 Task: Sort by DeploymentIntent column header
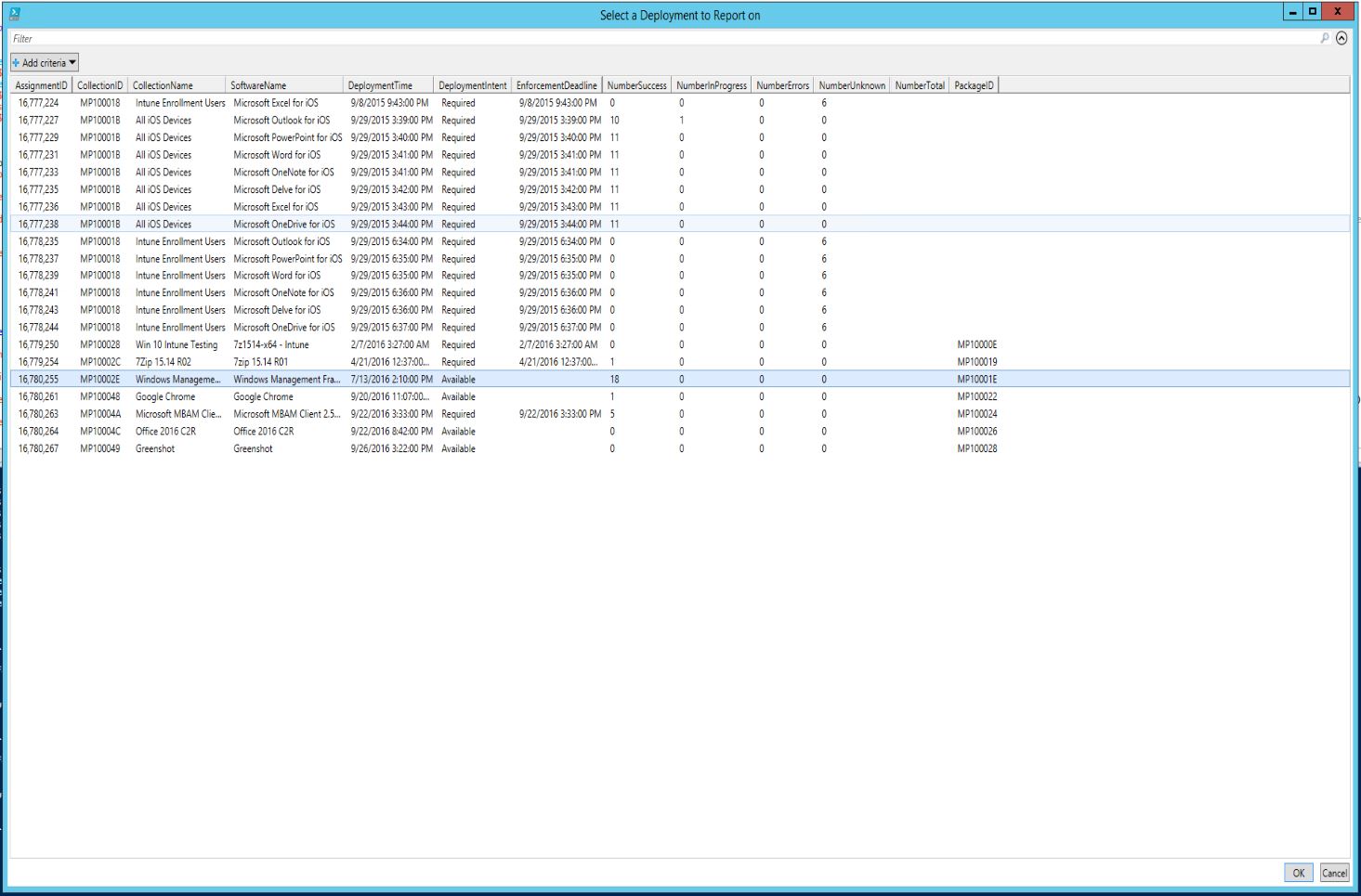473,85
